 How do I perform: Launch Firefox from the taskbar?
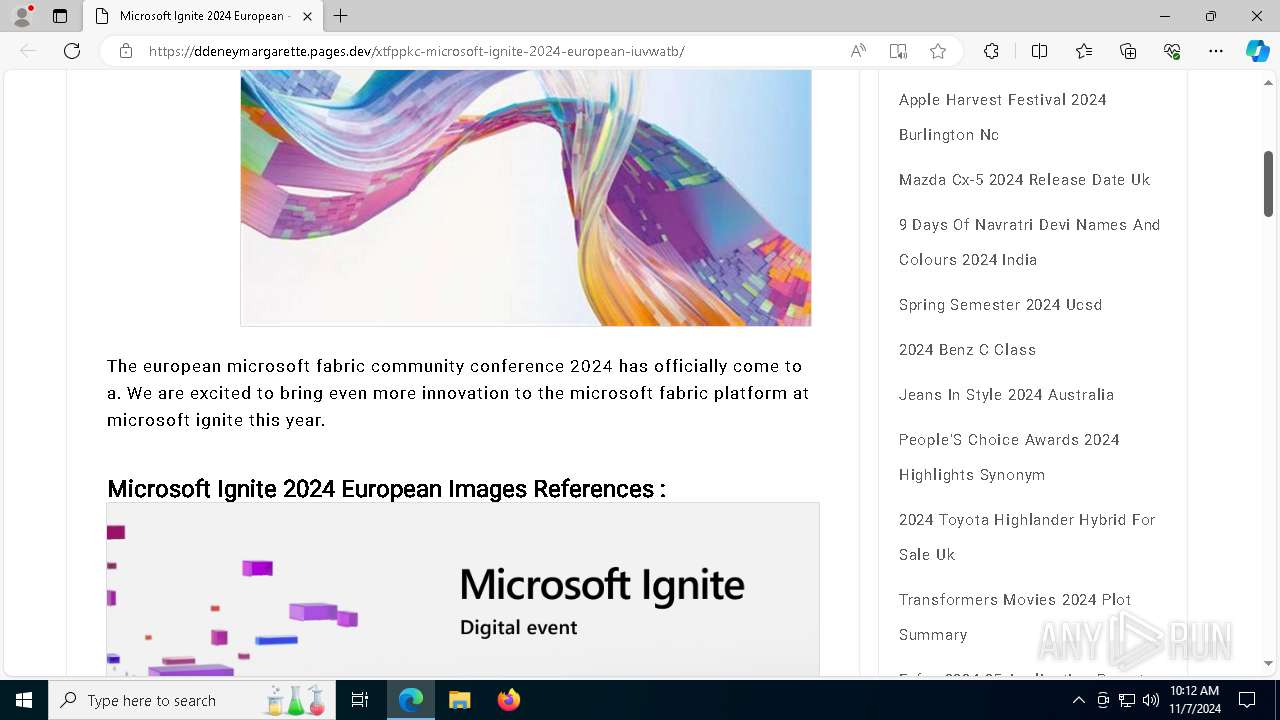(x=509, y=700)
